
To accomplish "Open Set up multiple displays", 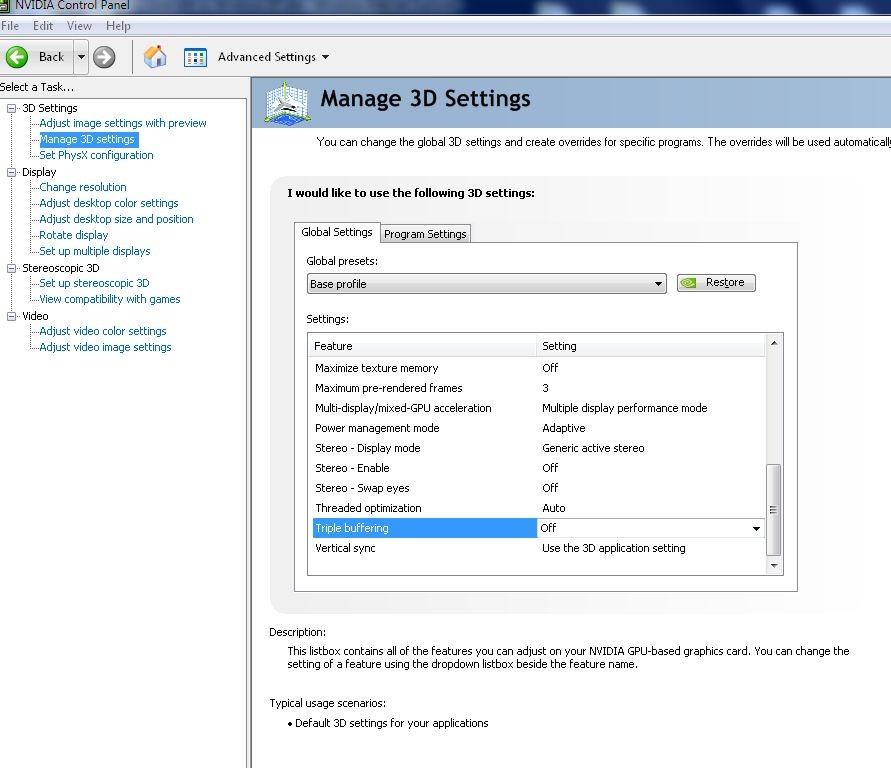I will click(x=94, y=251).
